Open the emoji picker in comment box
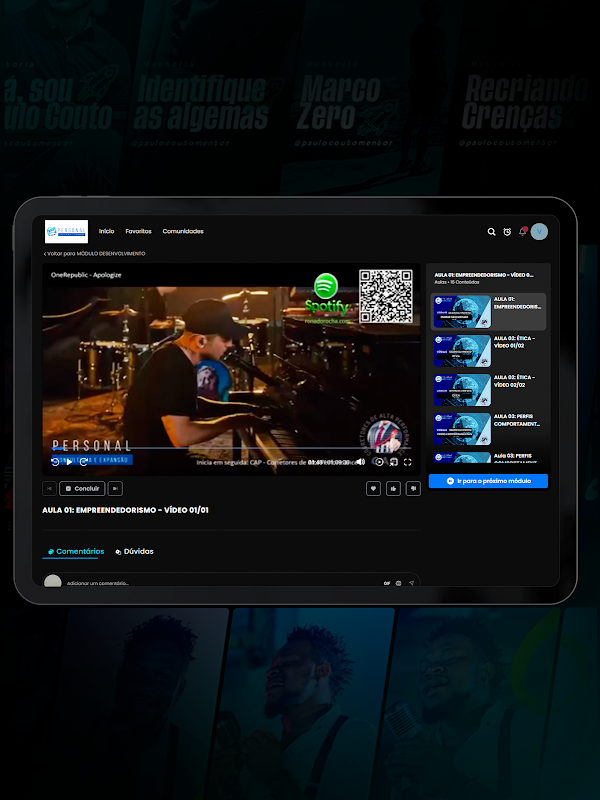Image resolution: width=600 pixels, height=800 pixels. pyautogui.click(x=398, y=583)
